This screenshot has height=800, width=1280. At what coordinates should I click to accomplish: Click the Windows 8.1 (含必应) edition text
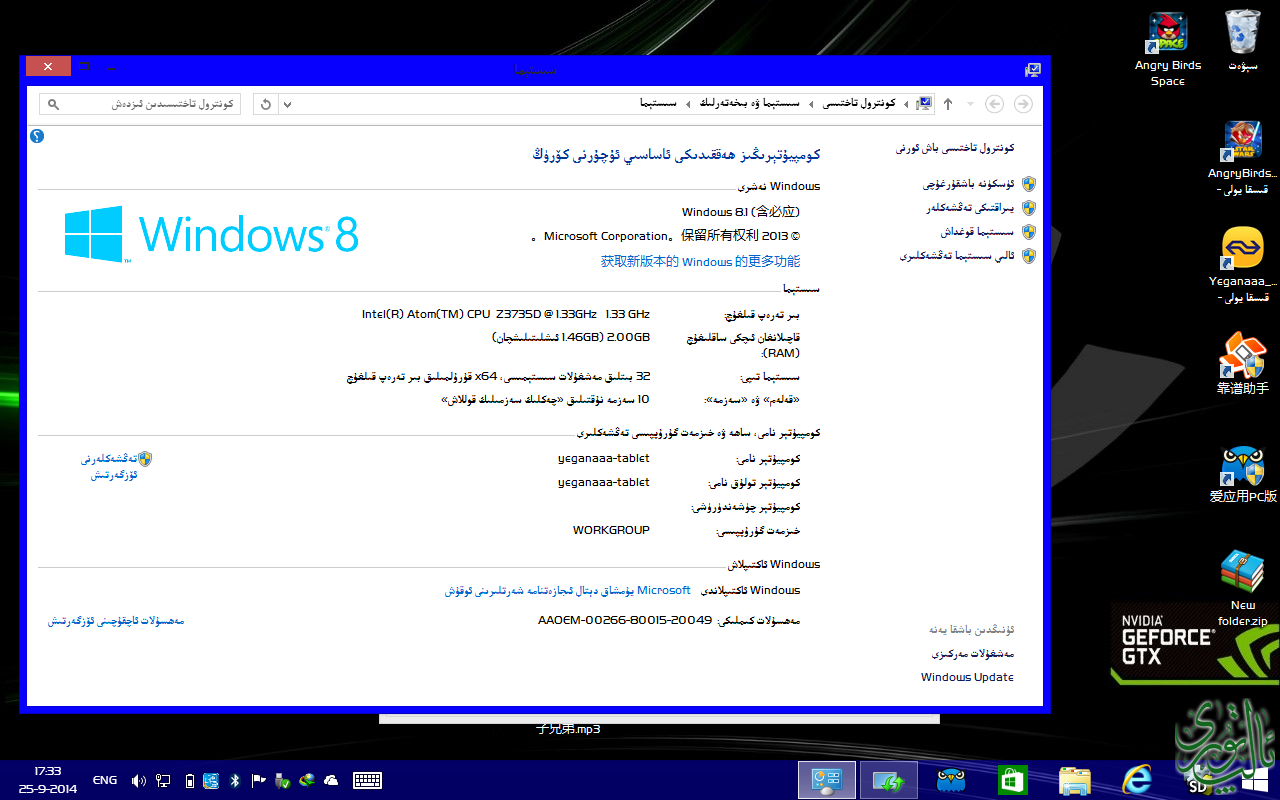click(741, 212)
